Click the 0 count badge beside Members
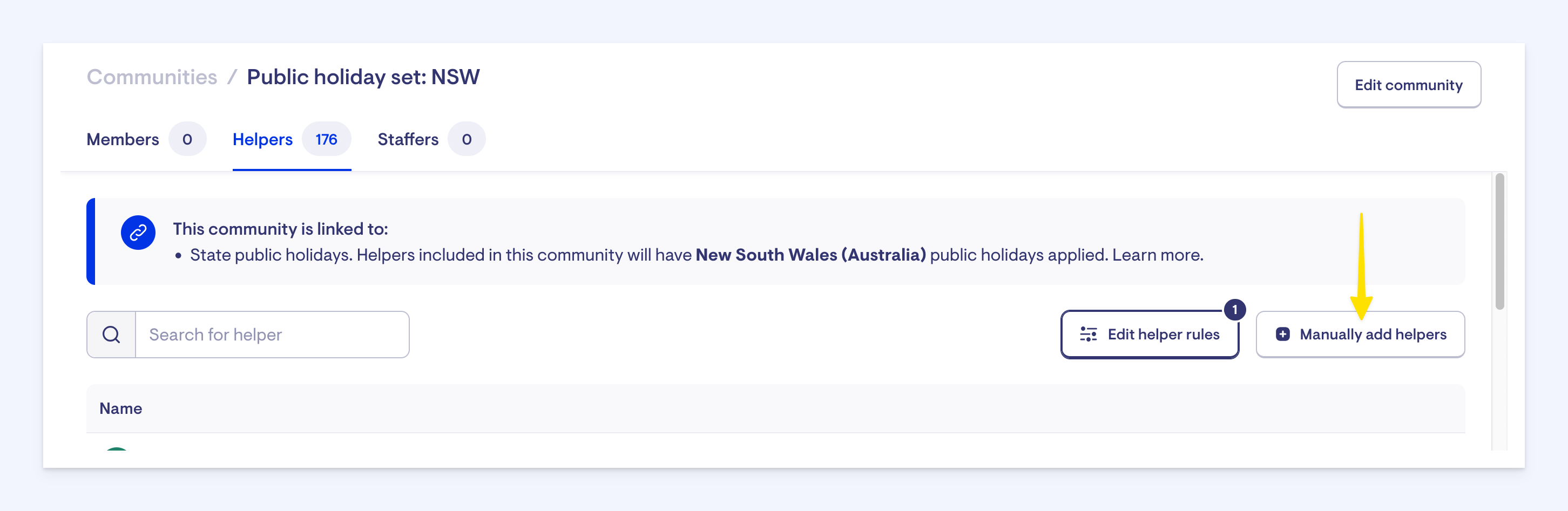The image size is (1568, 511). click(x=187, y=139)
